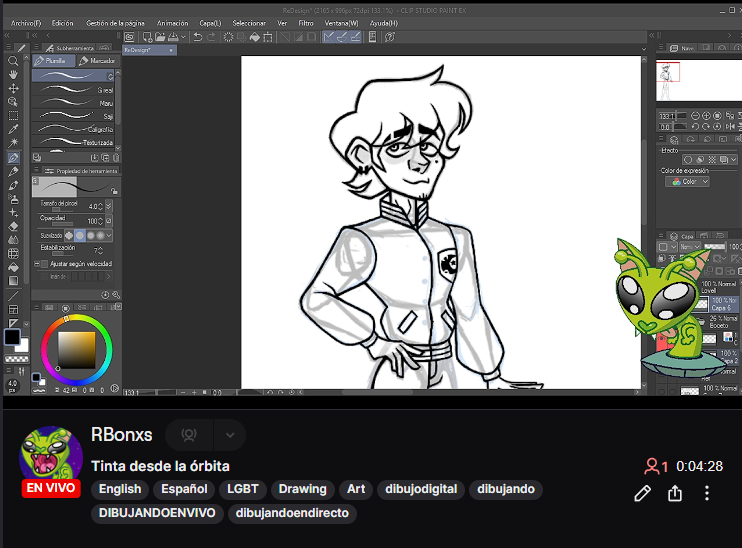Toggle notification bell for RBonxs

[189, 435]
